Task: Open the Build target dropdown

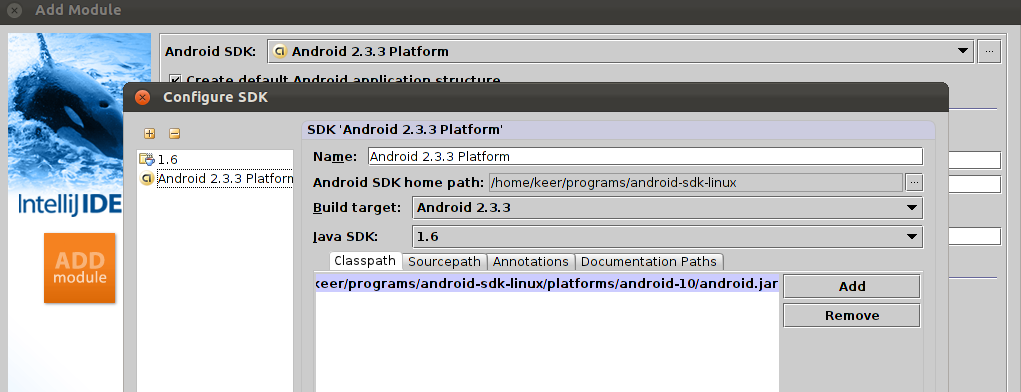Action: pos(667,208)
